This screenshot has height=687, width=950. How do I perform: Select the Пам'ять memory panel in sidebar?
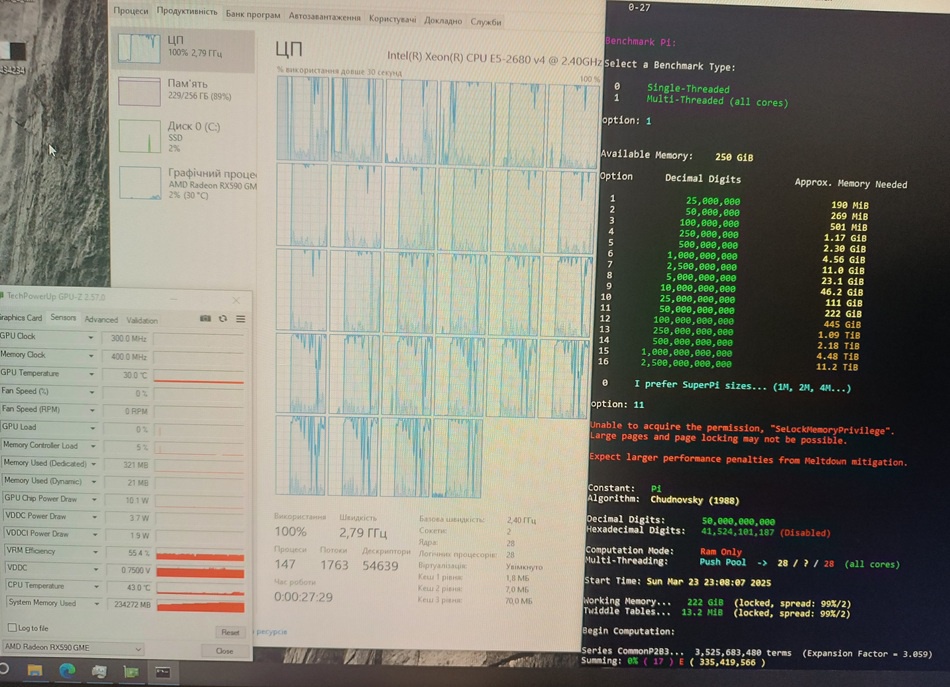coord(183,90)
